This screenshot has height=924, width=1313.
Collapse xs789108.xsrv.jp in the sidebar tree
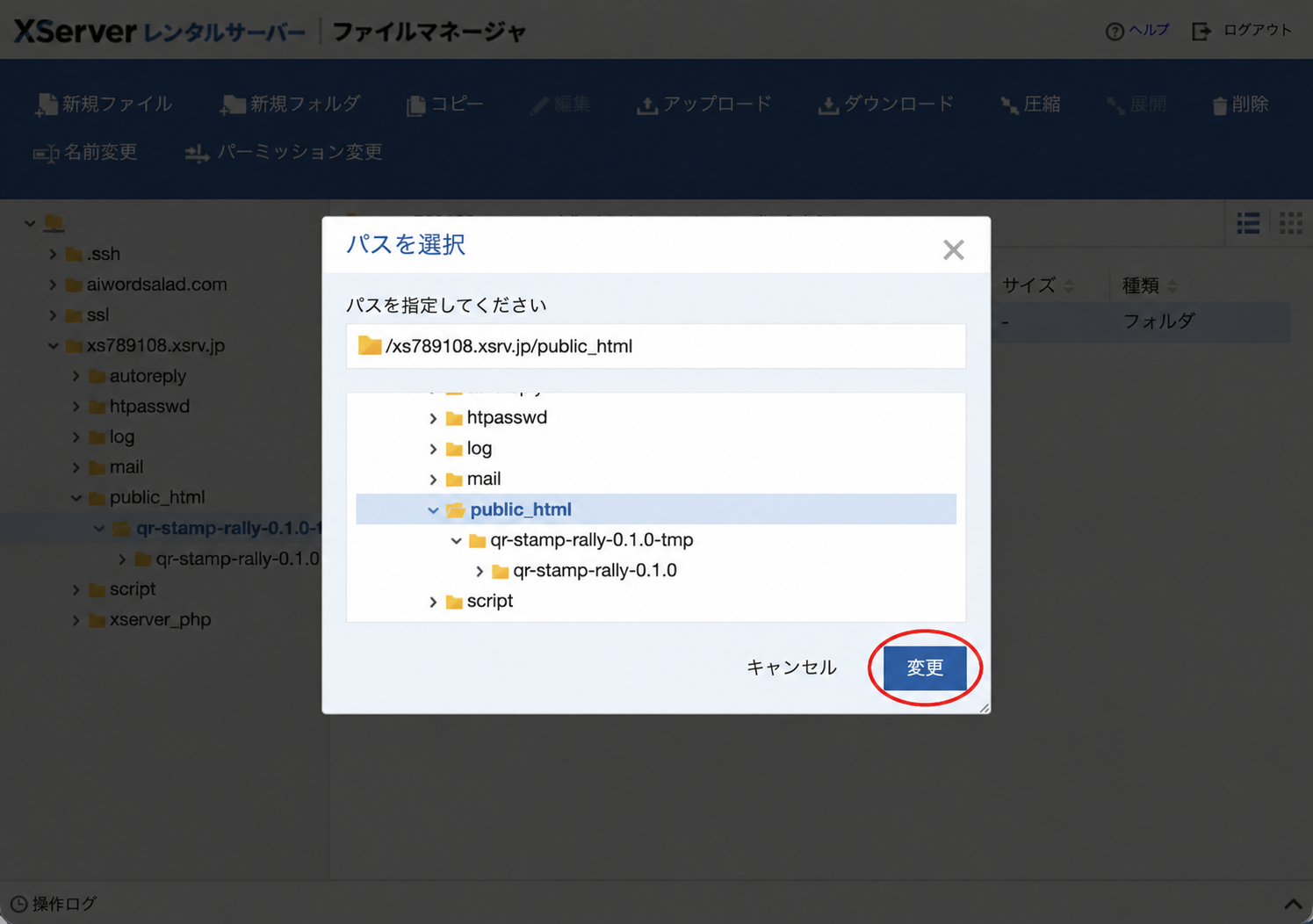coord(53,346)
